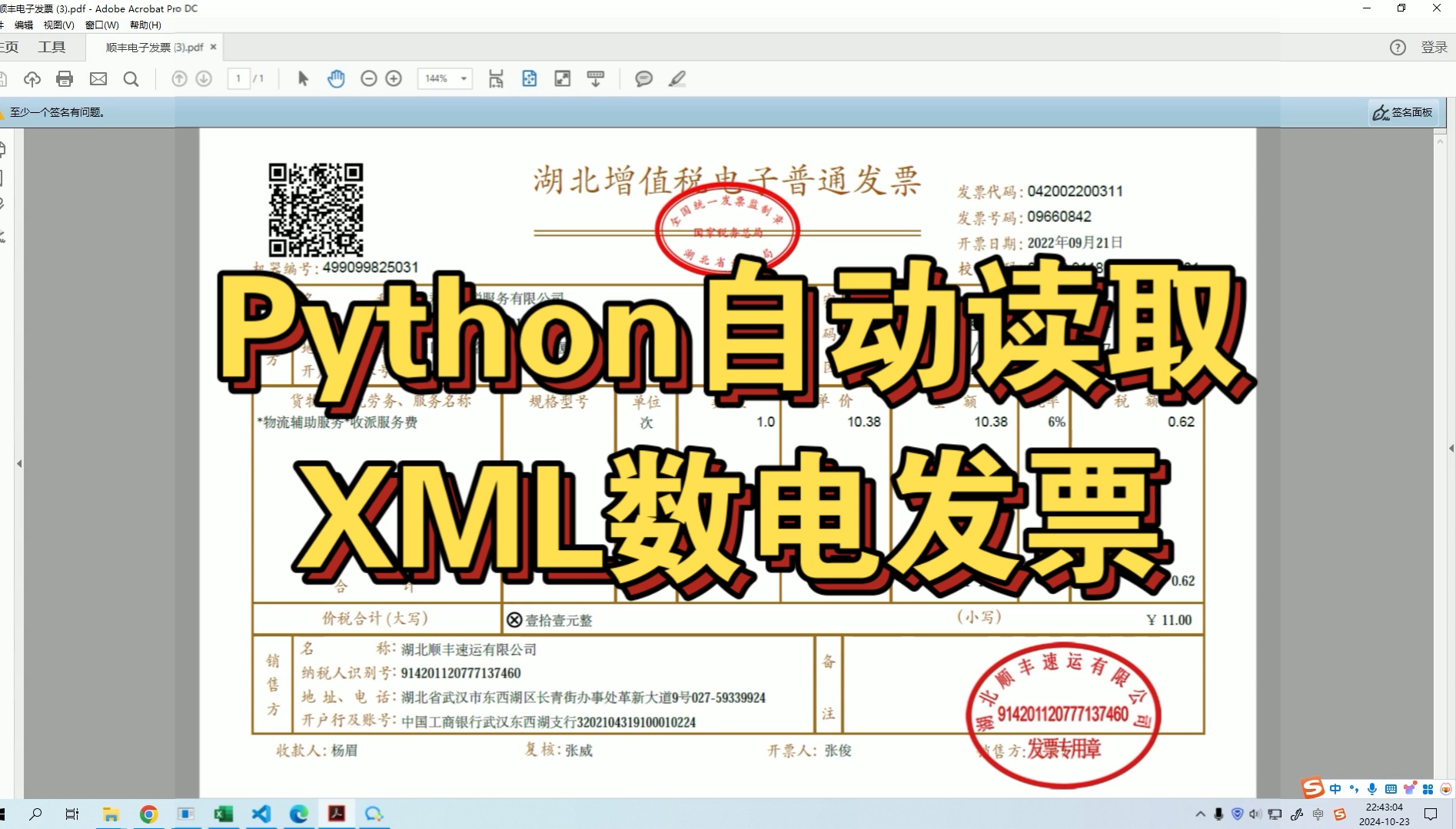Viewport: 1456px width, 829px height.
Task: Zoom out with the minus button
Action: [x=369, y=79]
